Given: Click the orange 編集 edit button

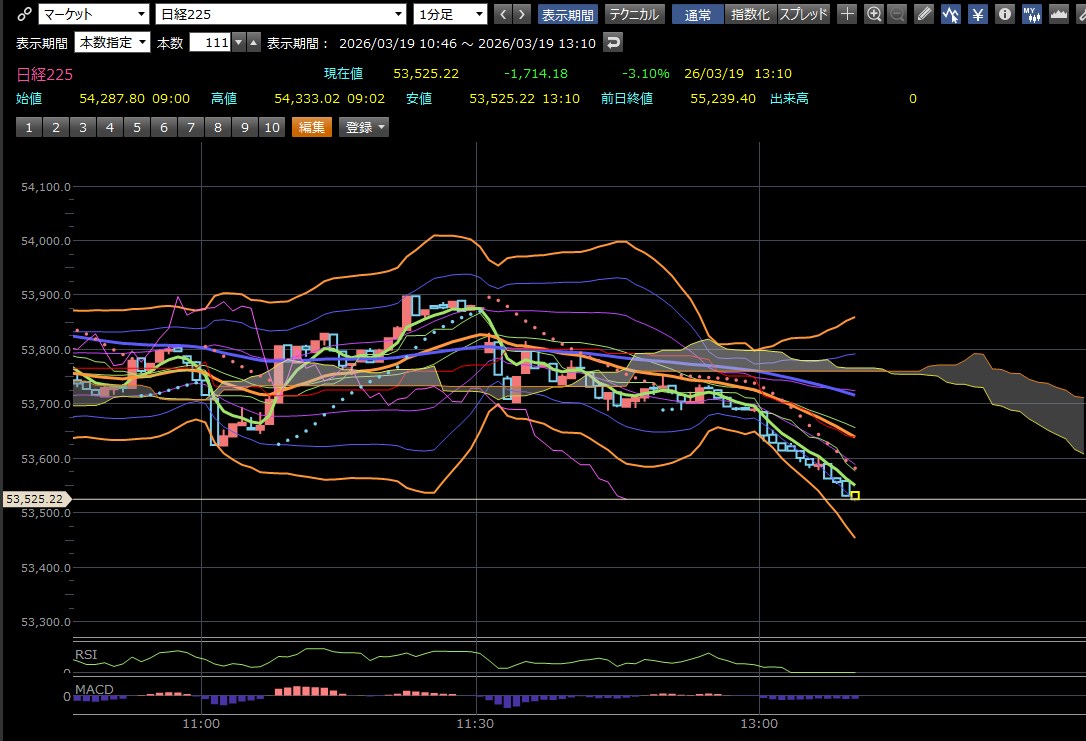Looking at the screenshot, I should coord(311,127).
